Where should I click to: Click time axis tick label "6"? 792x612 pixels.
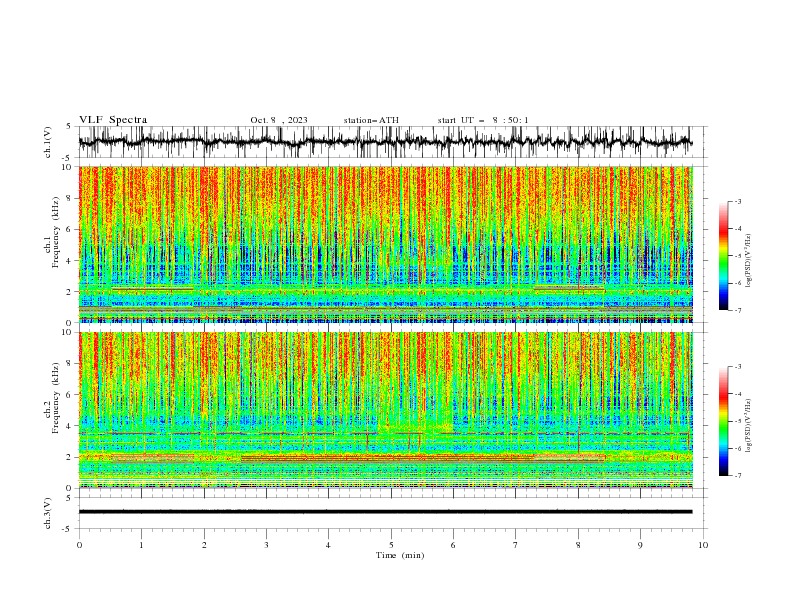(x=453, y=545)
